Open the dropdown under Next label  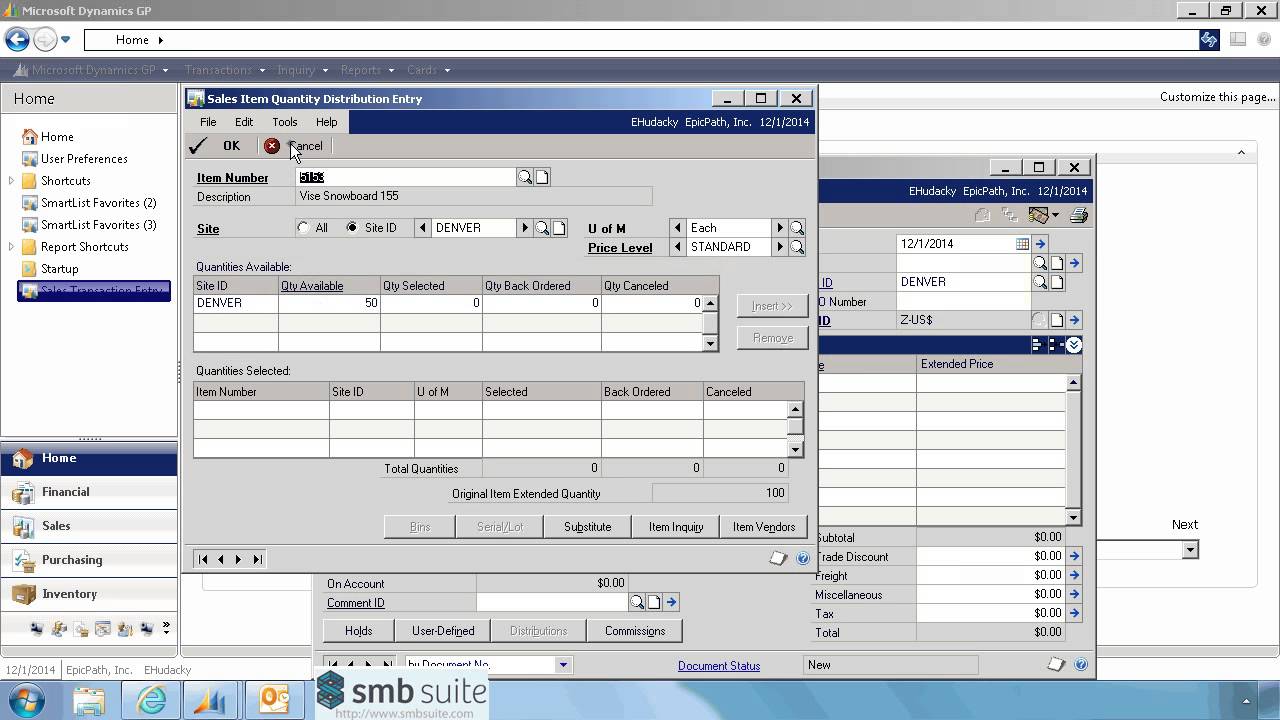coord(1189,550)
